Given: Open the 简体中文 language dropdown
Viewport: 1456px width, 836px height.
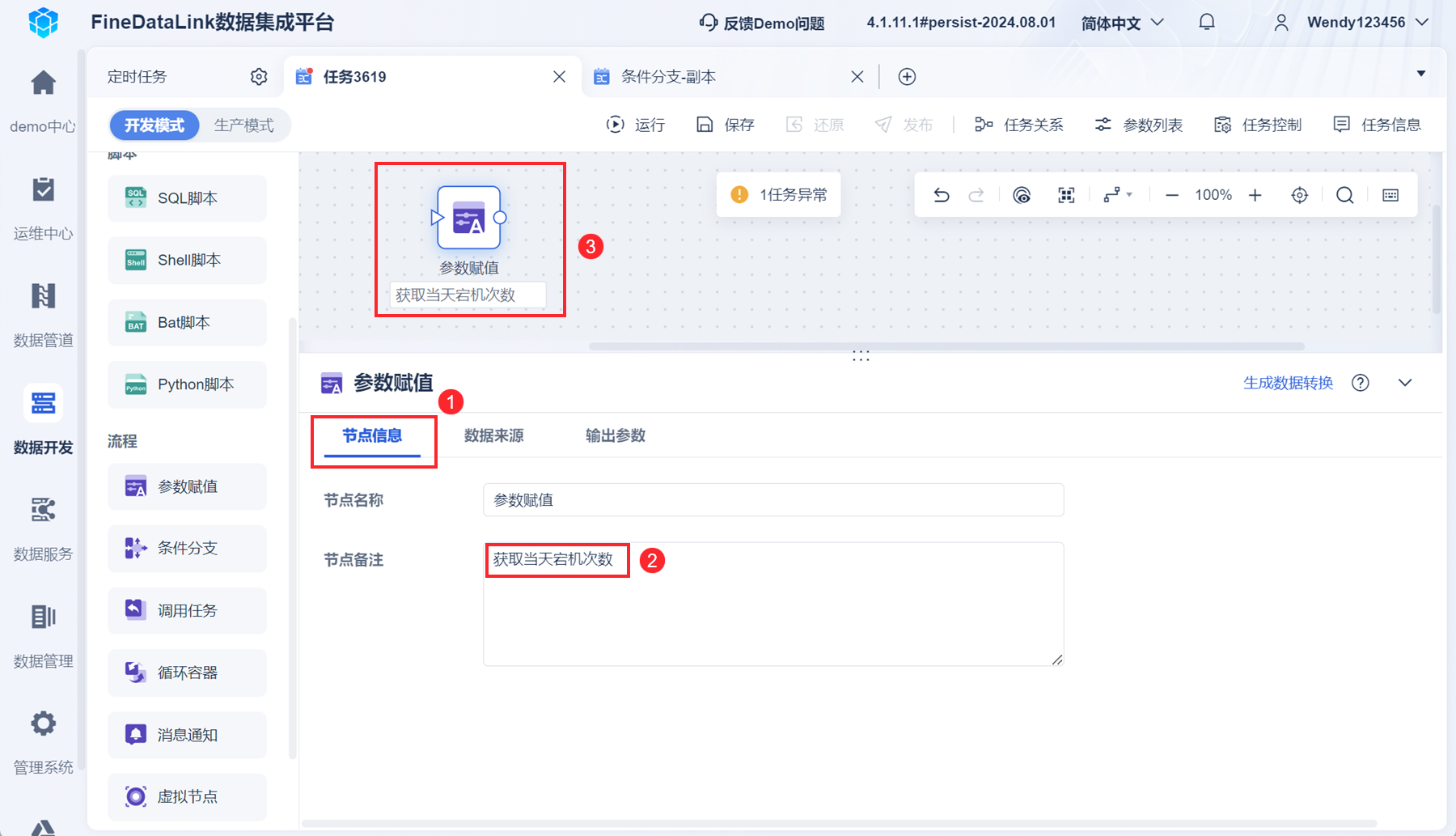Looking at the screenshot, I should [1123, 23].
